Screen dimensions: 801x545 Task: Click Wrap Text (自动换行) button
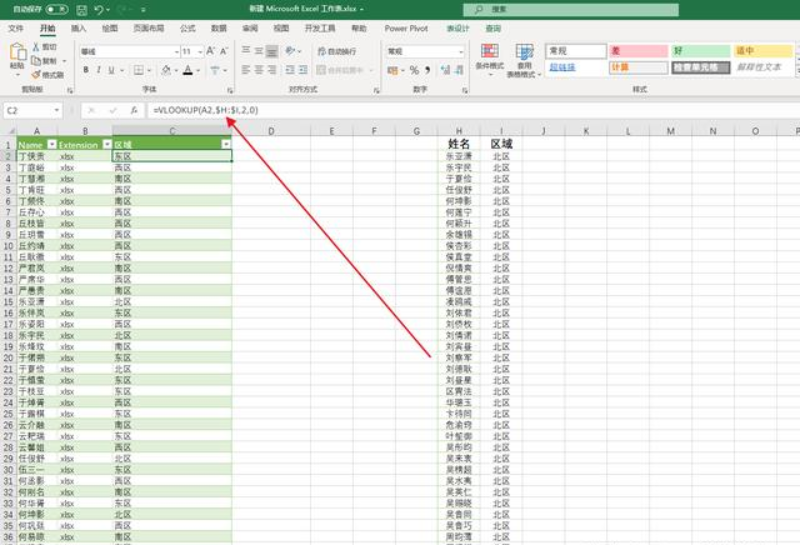(x=337, y=51)
